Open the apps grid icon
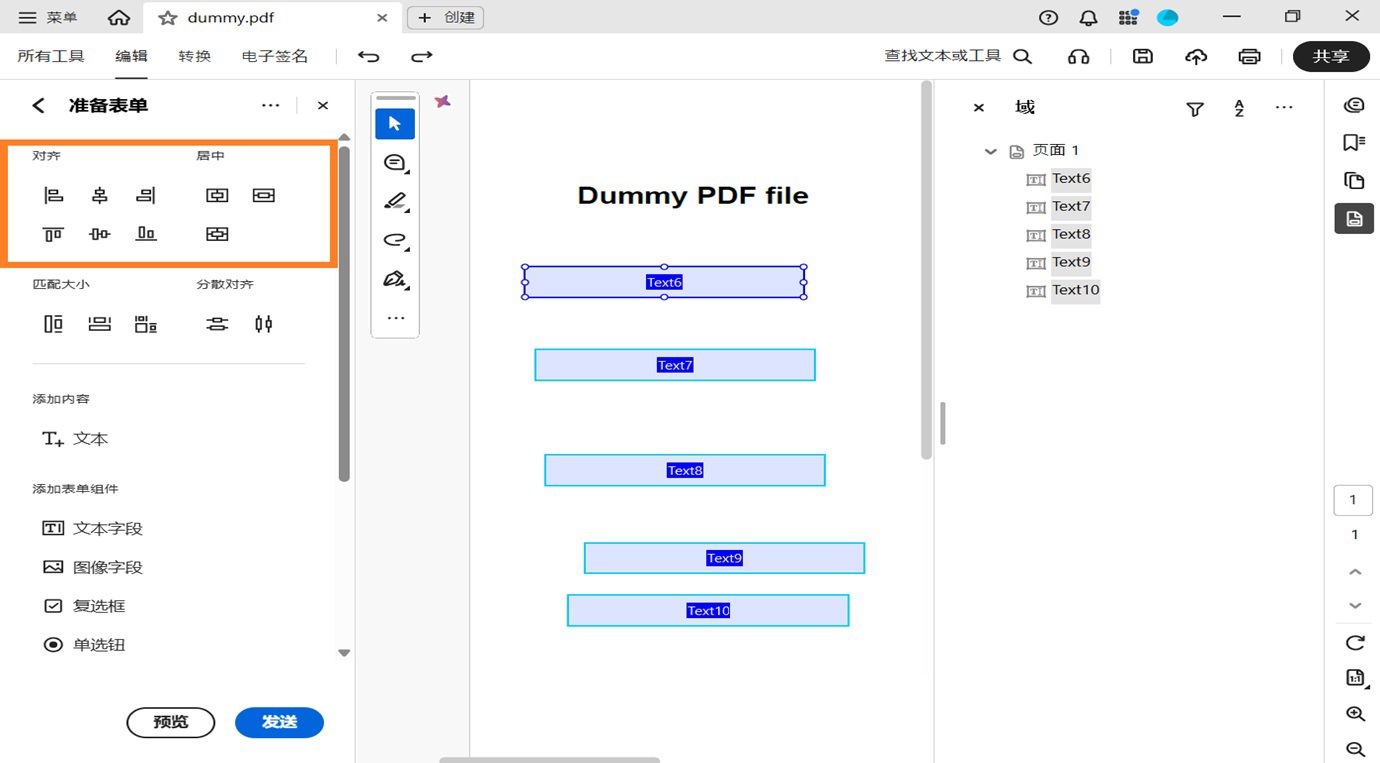The image size is (1380, 763). [x=1128, y=18]
